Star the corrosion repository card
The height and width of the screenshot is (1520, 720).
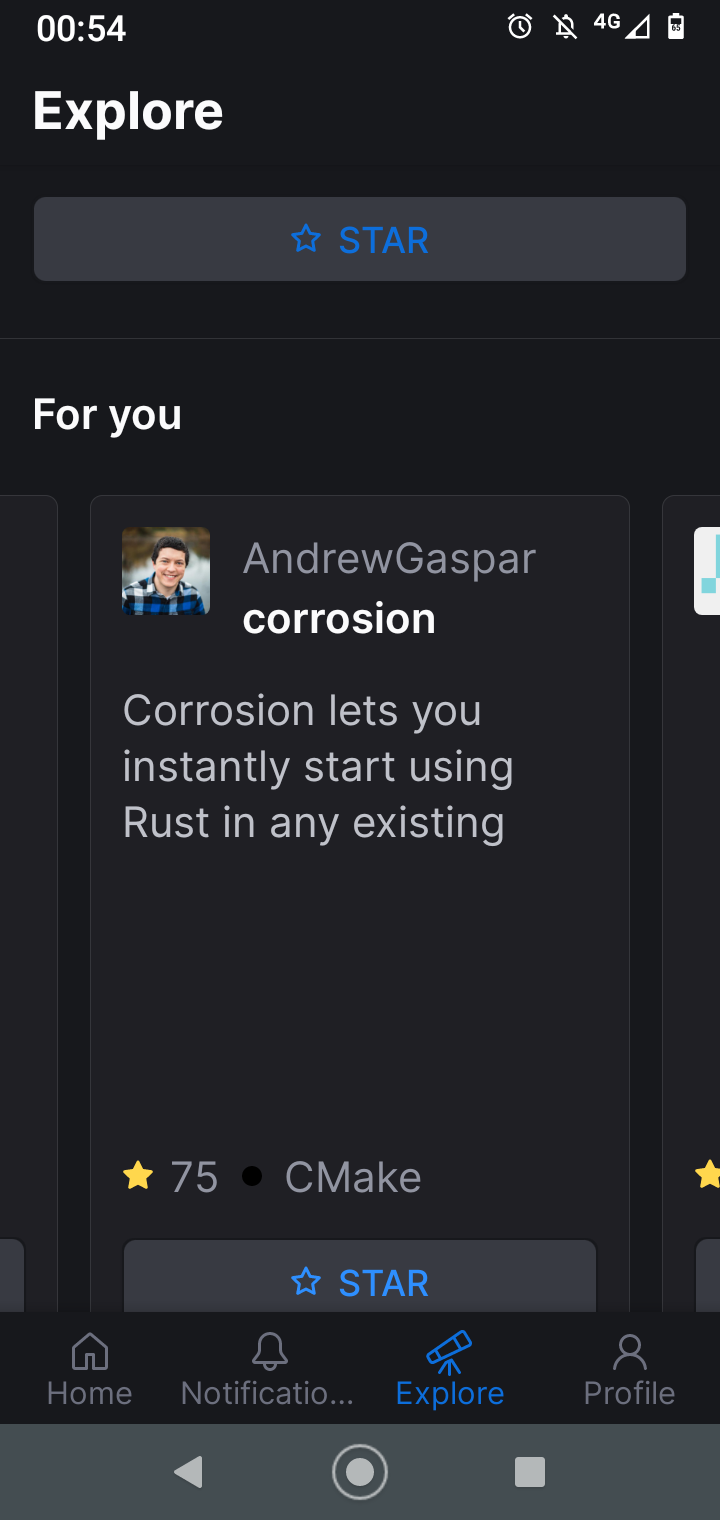(360, 1281)
